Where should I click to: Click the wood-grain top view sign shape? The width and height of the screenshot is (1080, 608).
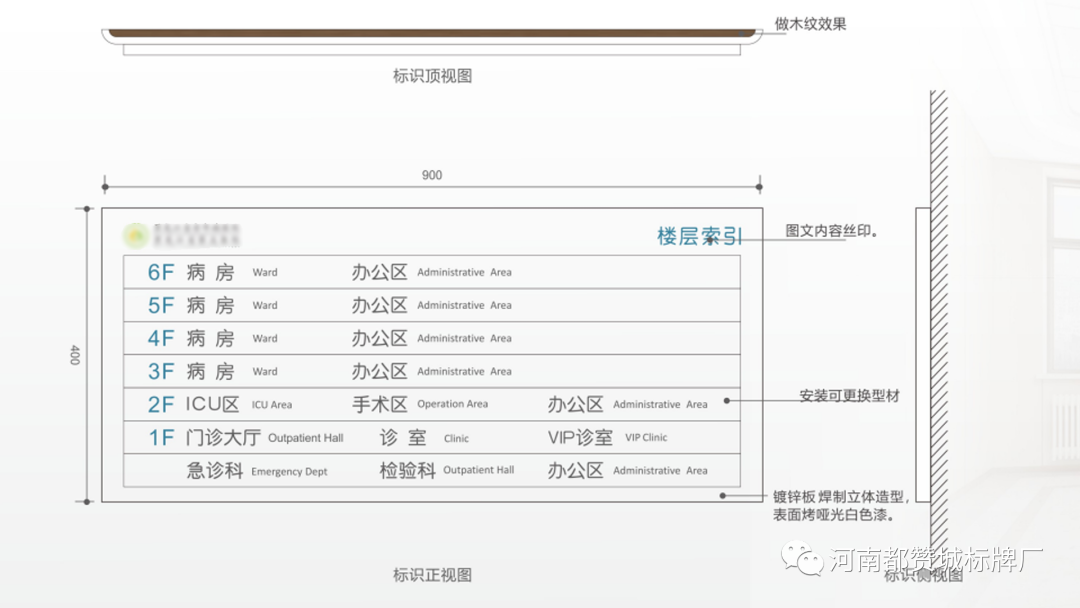[430, 32]
